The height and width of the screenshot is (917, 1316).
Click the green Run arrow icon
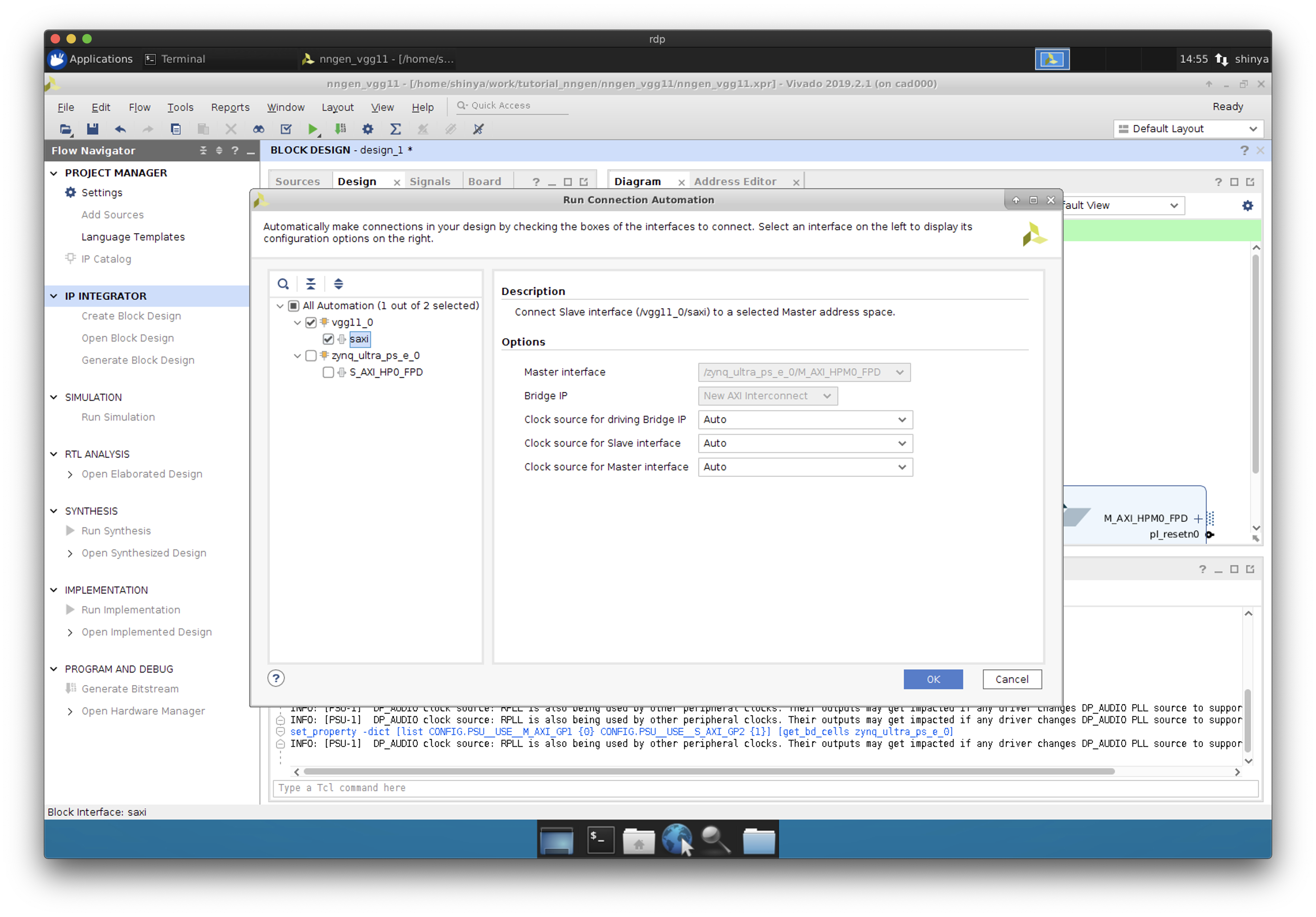coord(312,129)
